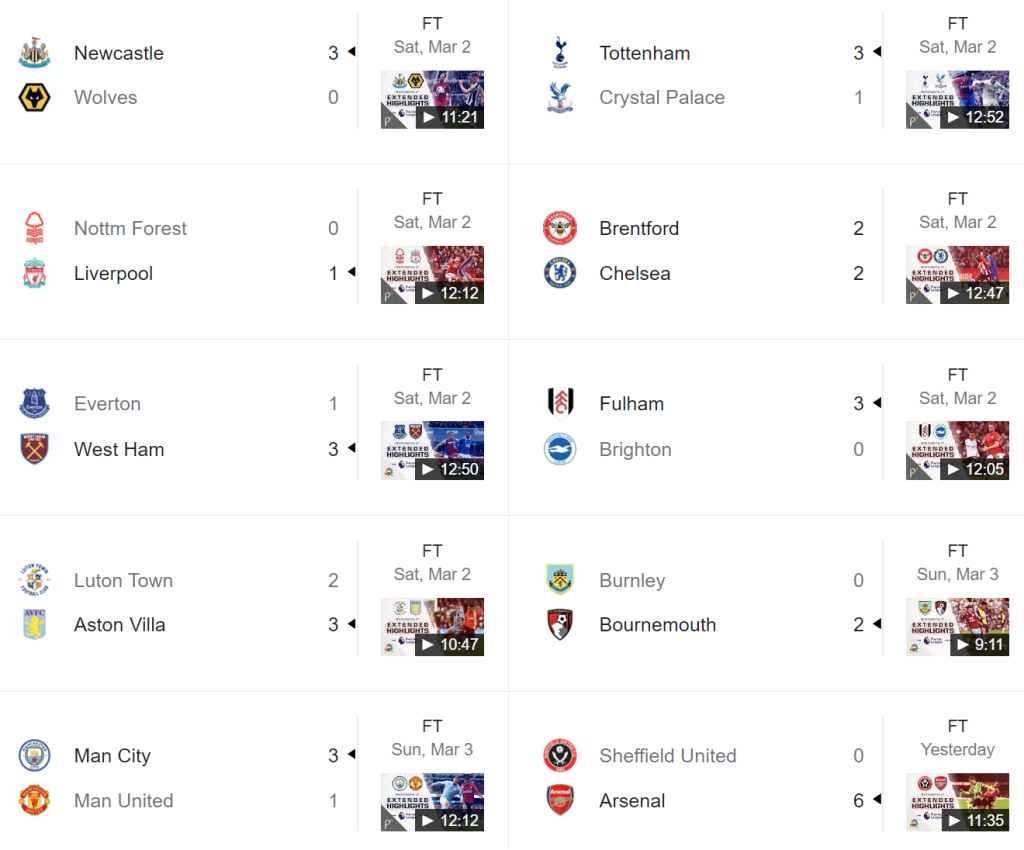Play Sheffield United vs Arsenal highlights

coord(957,803)
